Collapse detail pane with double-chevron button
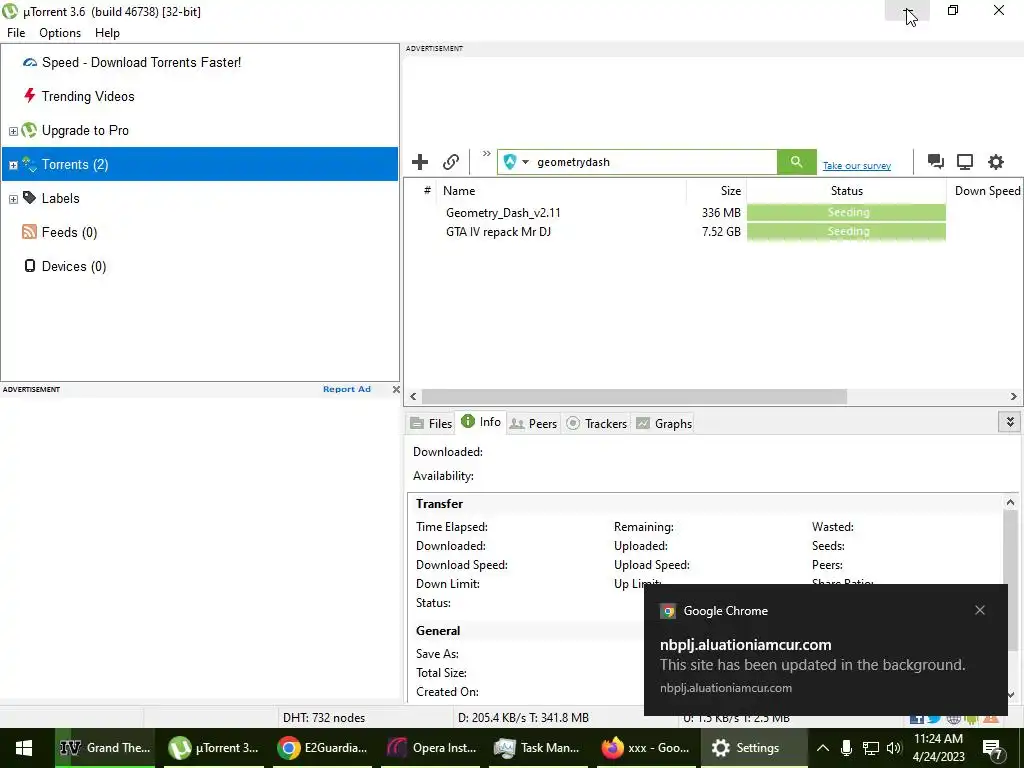Screen dimensions: 1024x768 (1010, 422)
